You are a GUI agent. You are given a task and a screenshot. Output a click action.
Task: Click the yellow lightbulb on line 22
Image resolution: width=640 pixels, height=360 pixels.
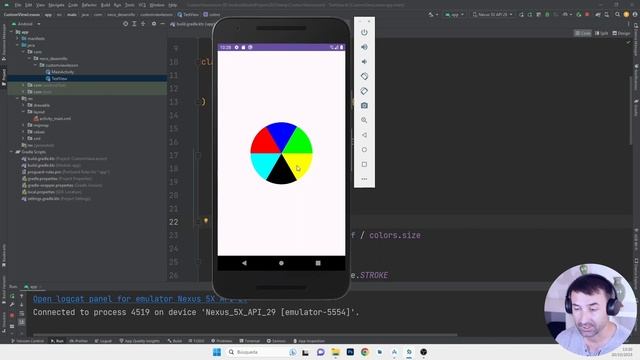pyautogui.click(x=206, y=221)
